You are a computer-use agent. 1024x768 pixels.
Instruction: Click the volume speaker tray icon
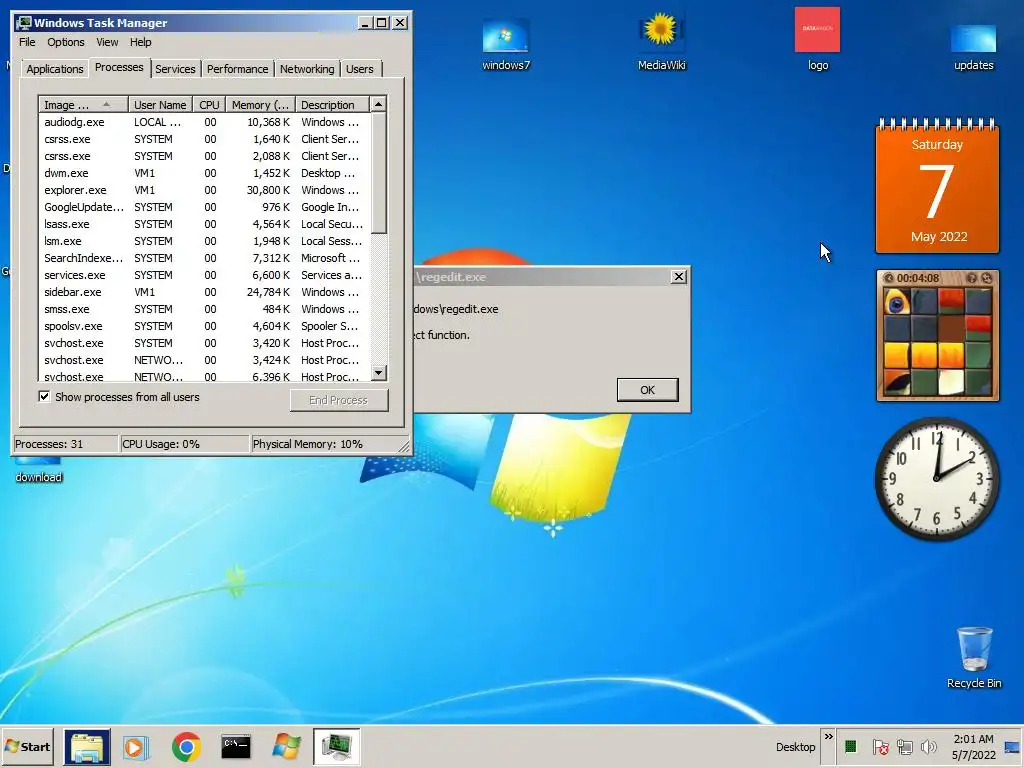click(x=928, y=746)
